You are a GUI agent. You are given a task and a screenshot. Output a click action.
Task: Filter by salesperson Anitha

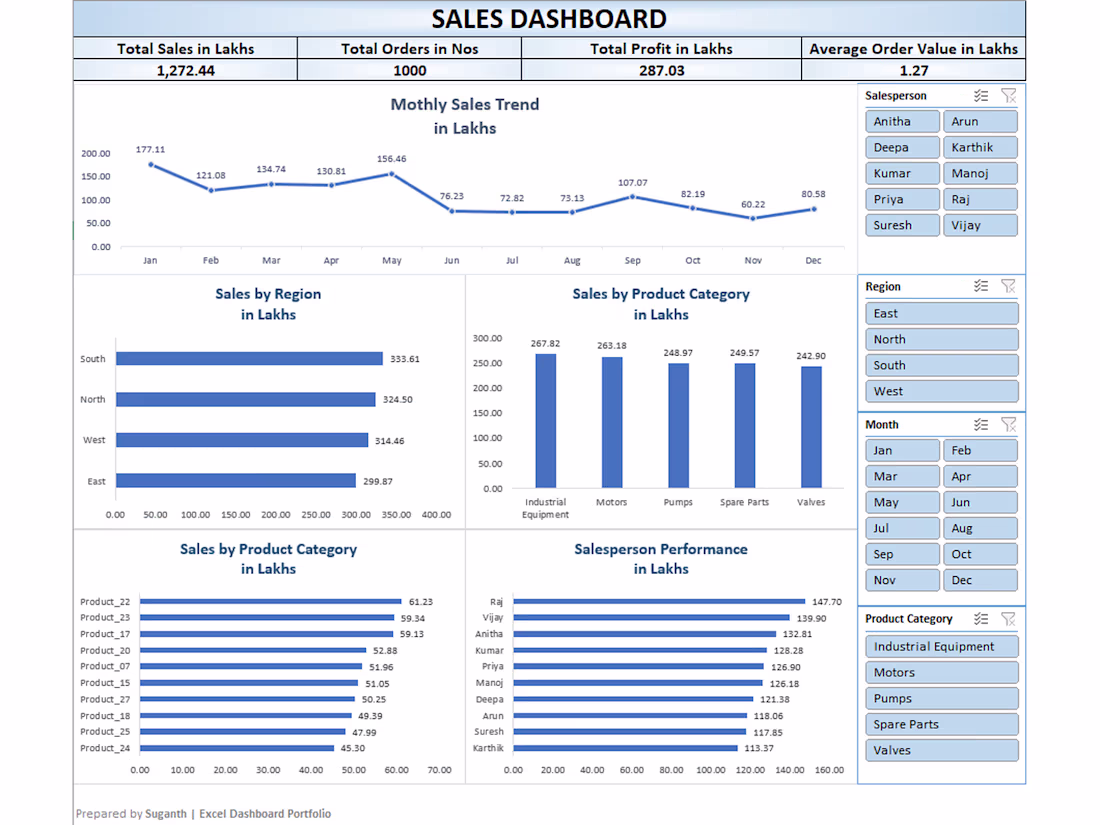click(902, 121)
